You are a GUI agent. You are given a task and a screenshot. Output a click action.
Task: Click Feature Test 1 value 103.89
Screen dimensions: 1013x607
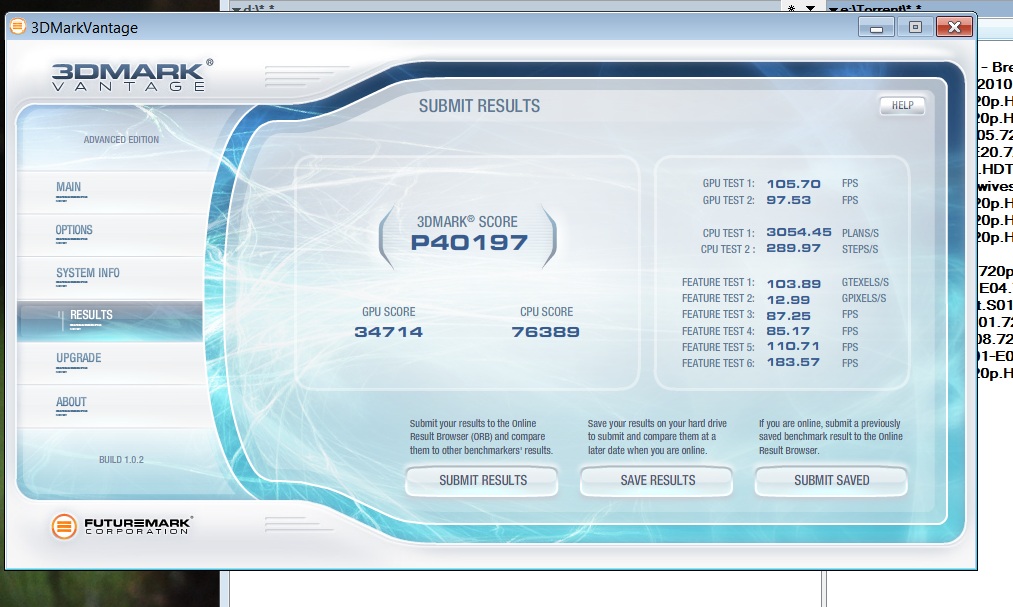click(x=793, y=284)
